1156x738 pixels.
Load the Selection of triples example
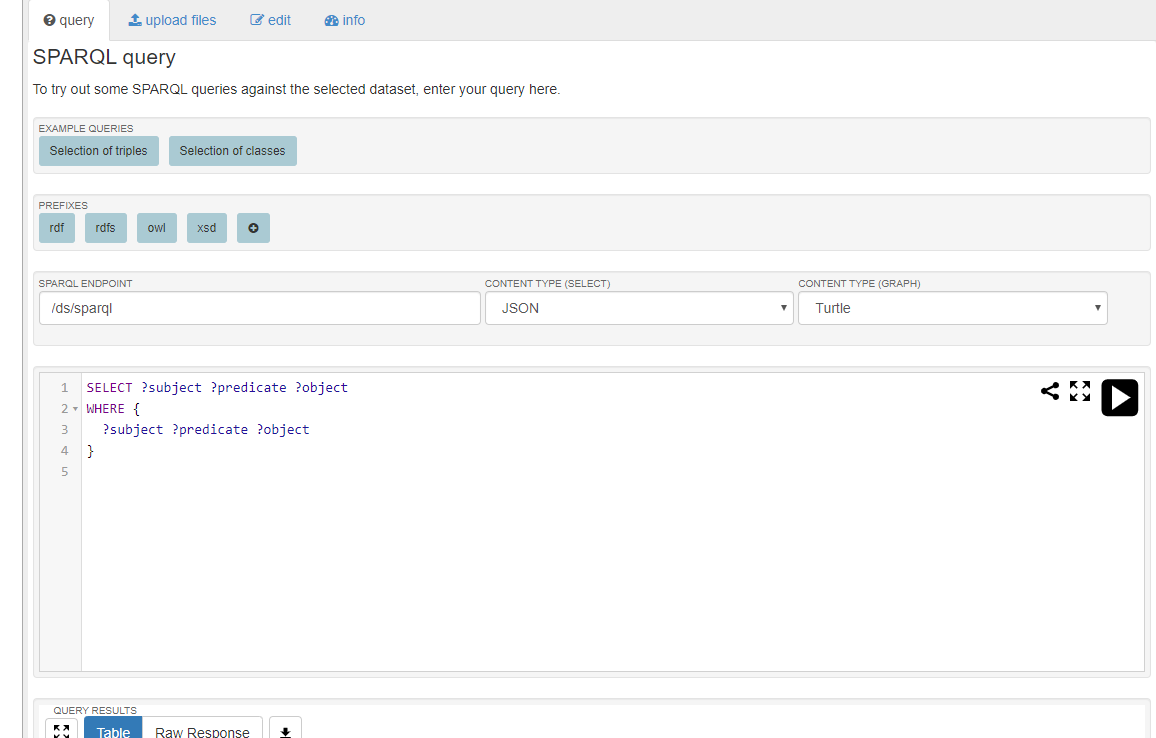[x=98, y=151]
